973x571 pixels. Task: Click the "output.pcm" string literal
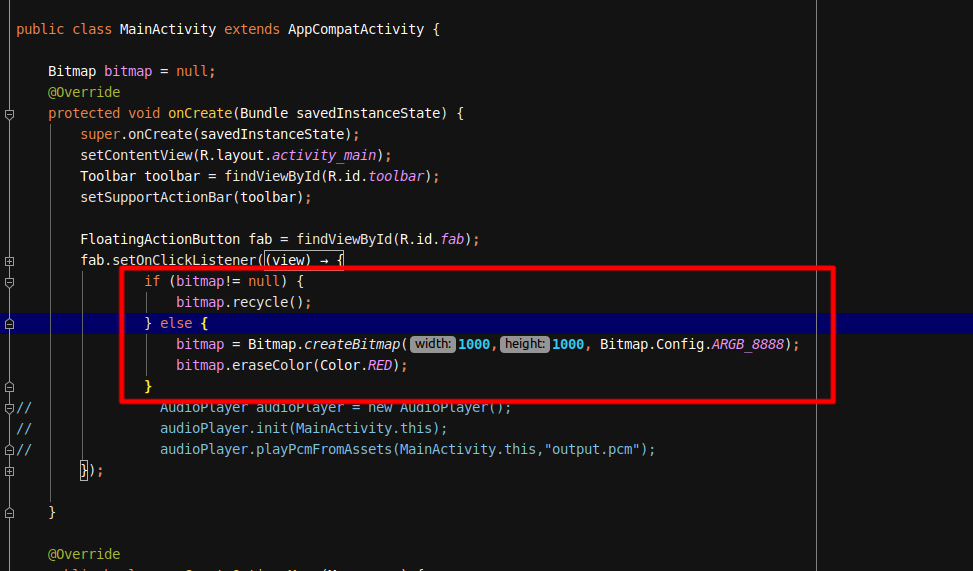(592, 449)
